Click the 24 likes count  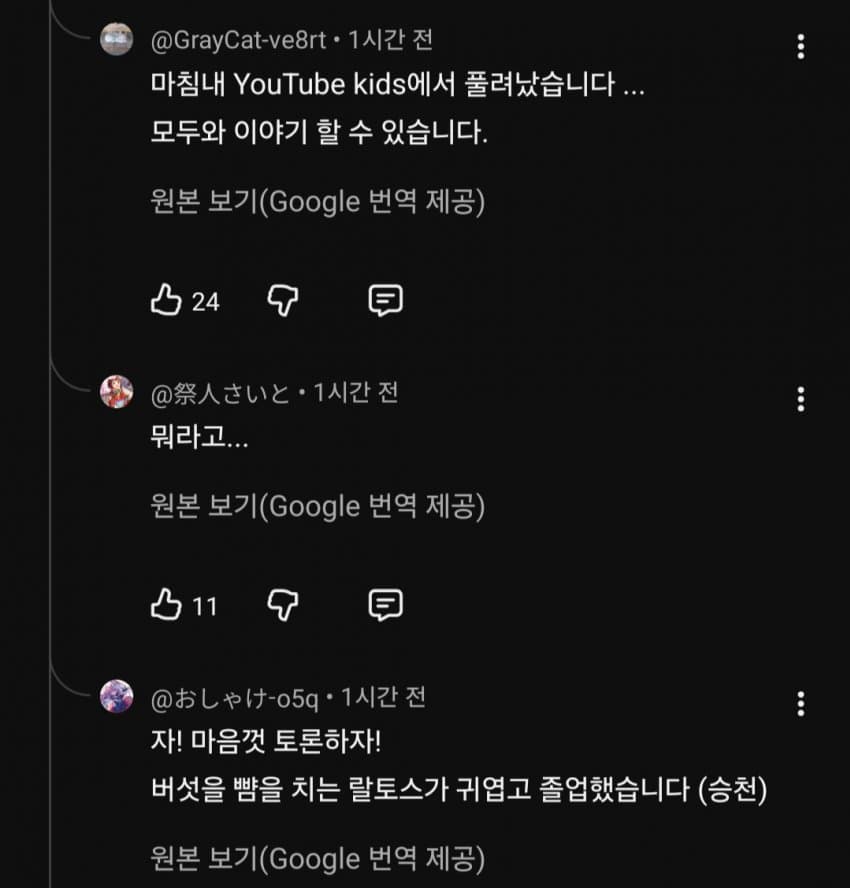coord(205,301)
